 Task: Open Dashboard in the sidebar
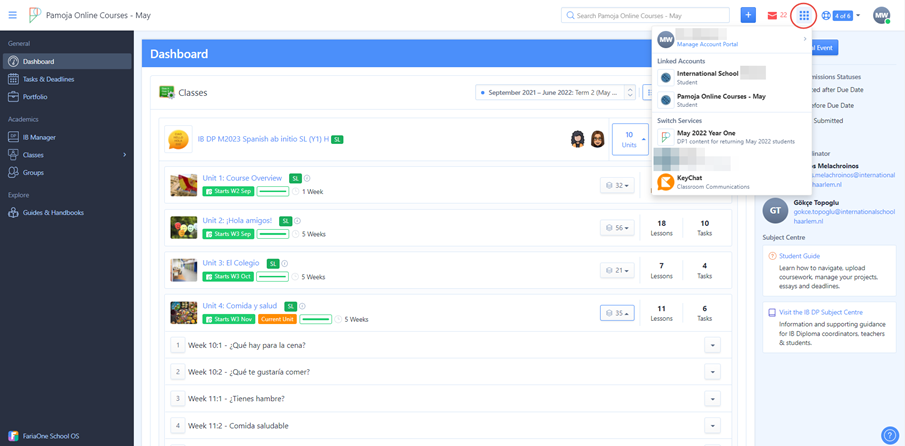coord(67,61)
